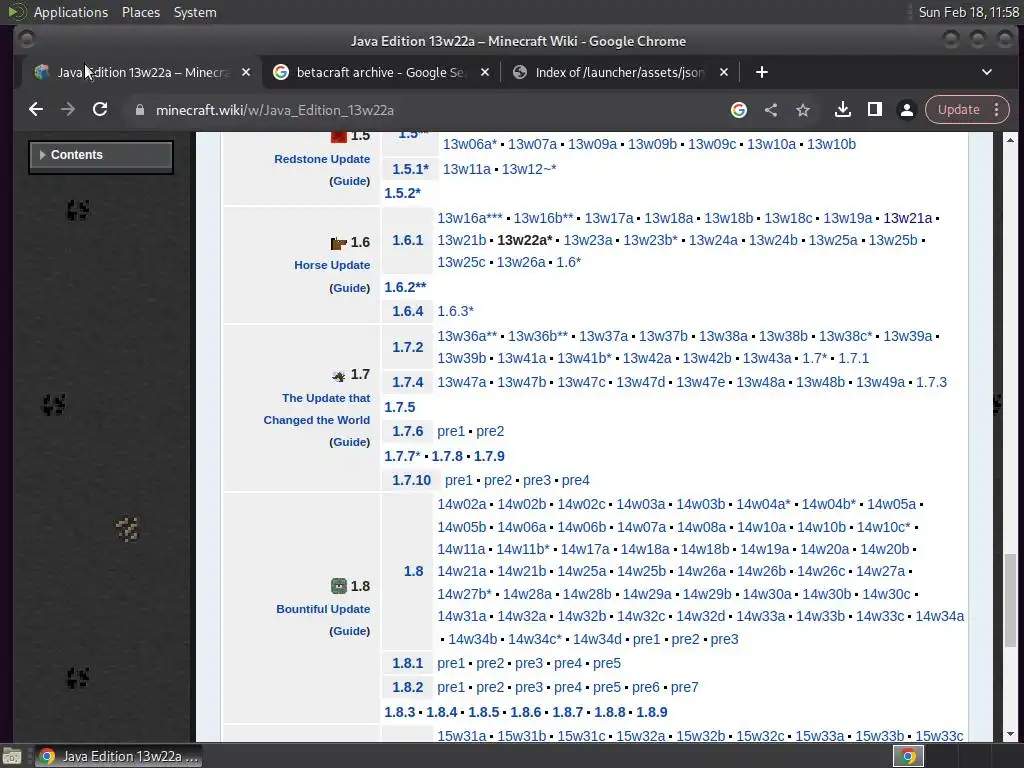Open the 1.6.4 version link
The width and height of the screenshot is (1024, 768).
pyautogui.click(x=408, y=312)
